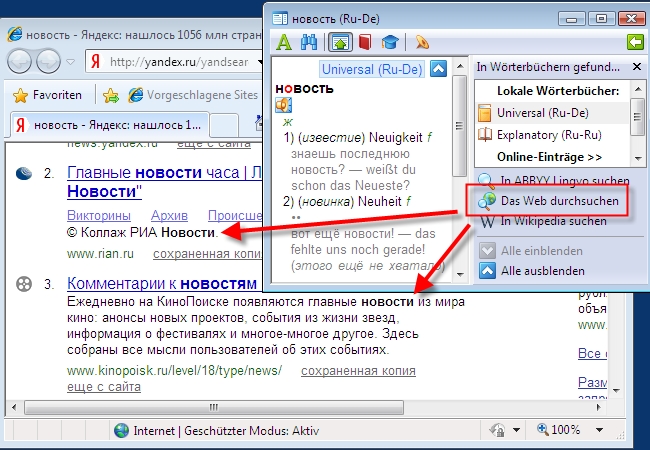Image resolution: width=650 pixels, height=450 pixels.
Task: Click the Wikipedia W icon
Action: [487, 221]
